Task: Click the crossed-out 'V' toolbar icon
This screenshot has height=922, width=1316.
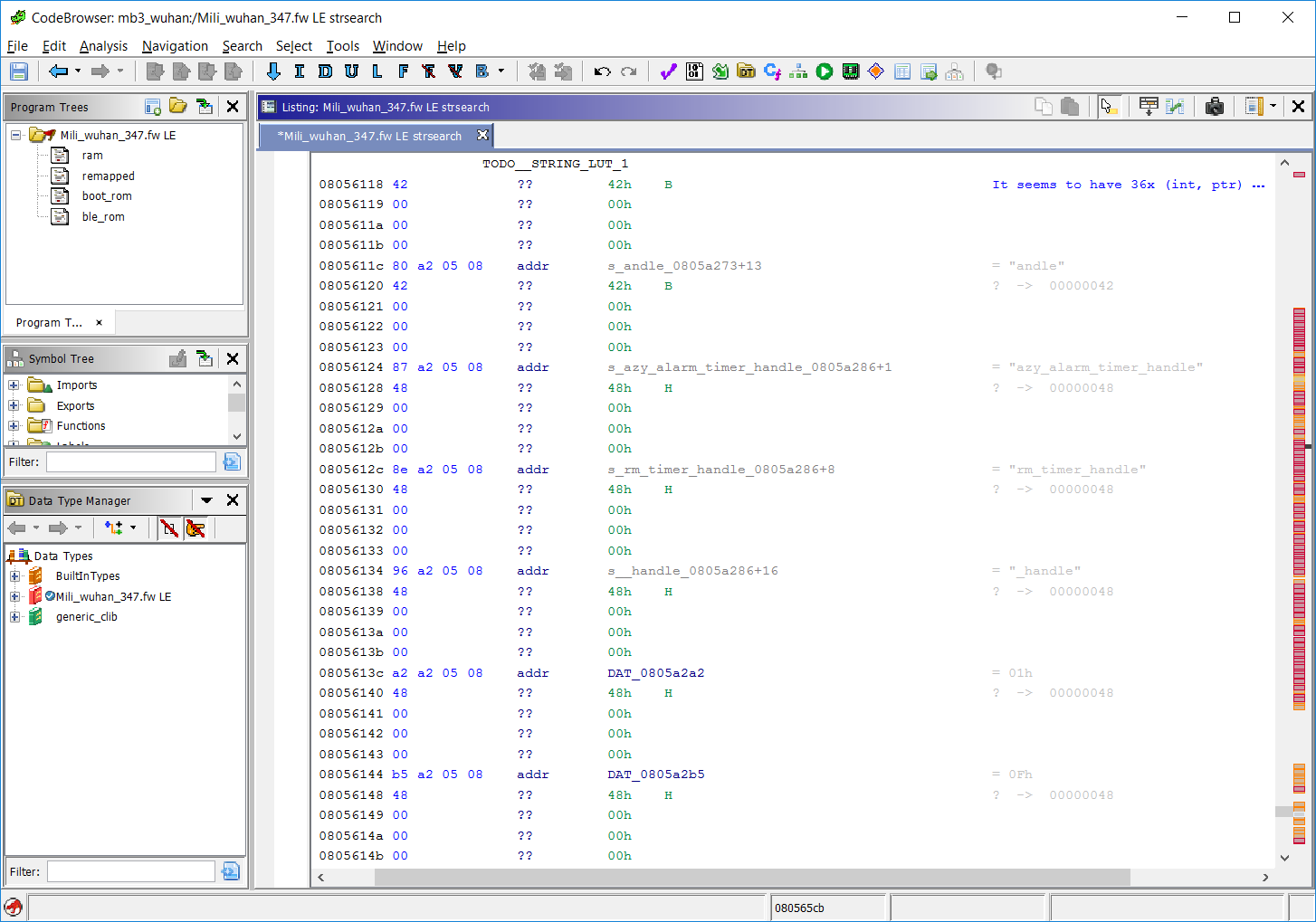Action: (455, 71)
